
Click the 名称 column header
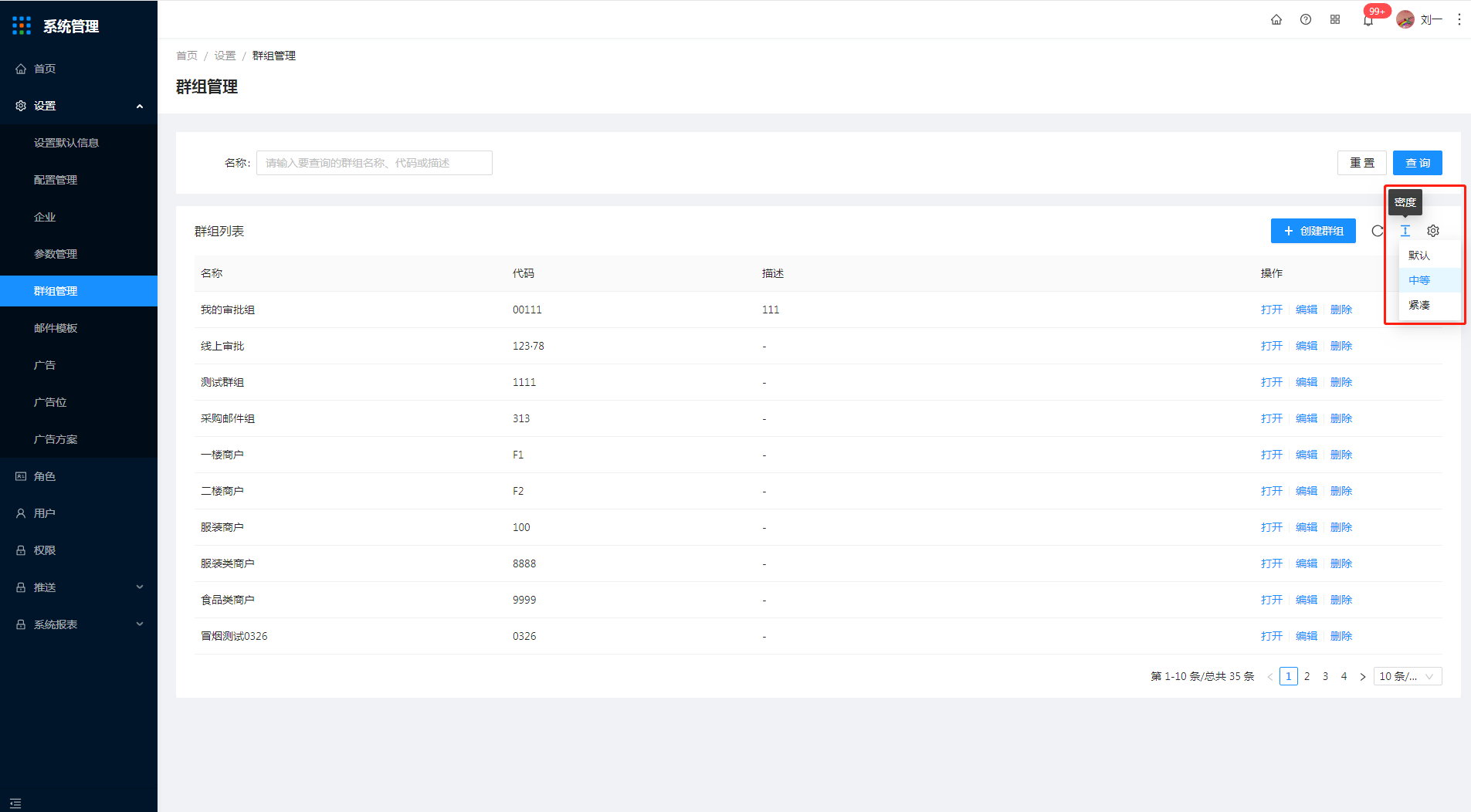click(x=212, y=273)
